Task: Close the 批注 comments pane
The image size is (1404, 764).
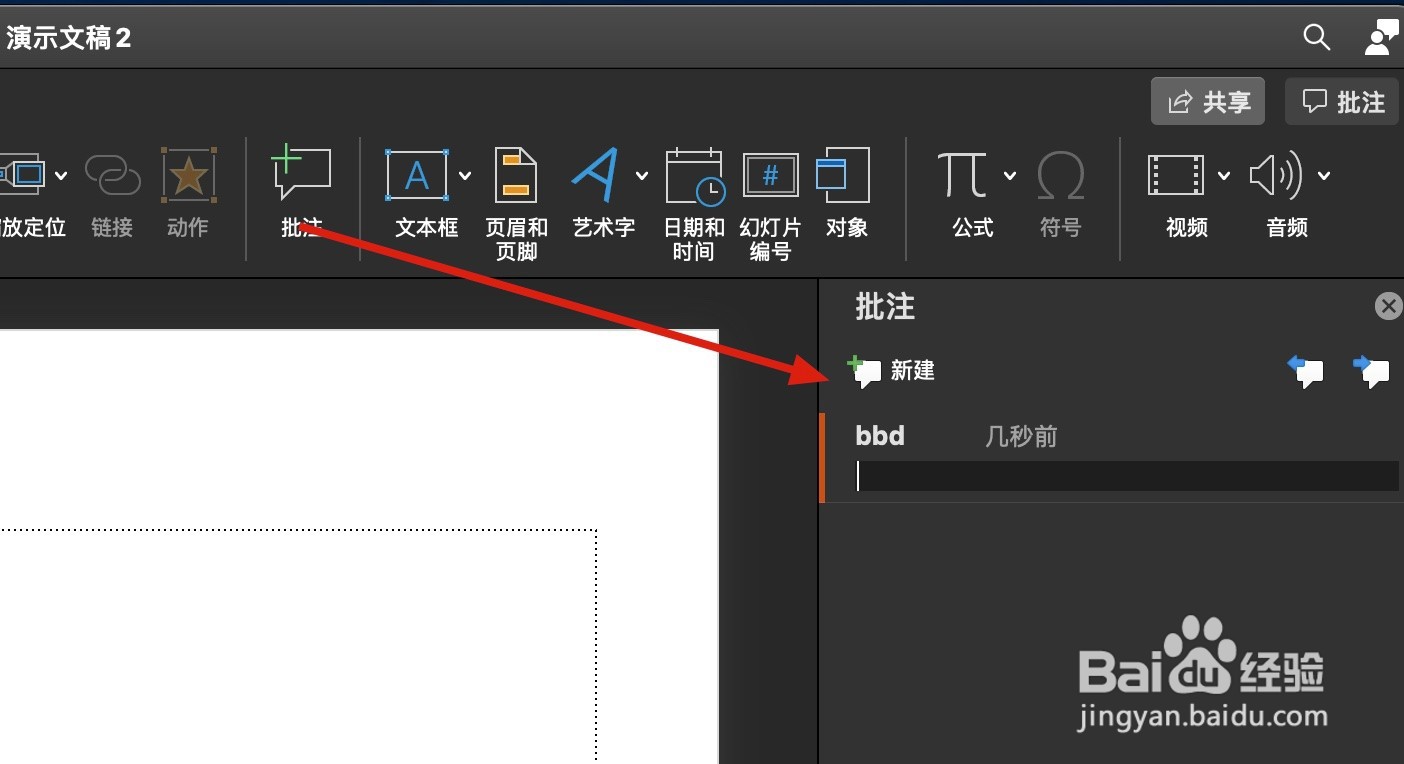Action: 1388,306
